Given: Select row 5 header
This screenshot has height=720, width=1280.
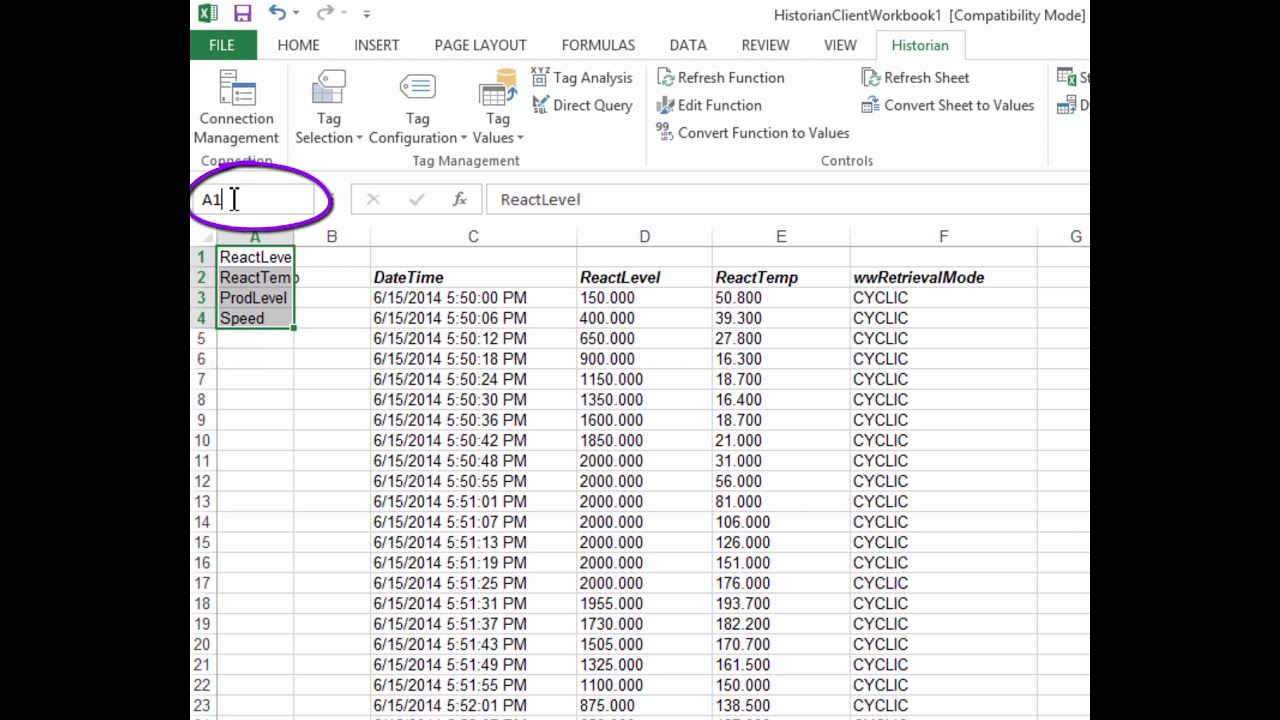Looking at the screenshot, I should click(203, 338).
